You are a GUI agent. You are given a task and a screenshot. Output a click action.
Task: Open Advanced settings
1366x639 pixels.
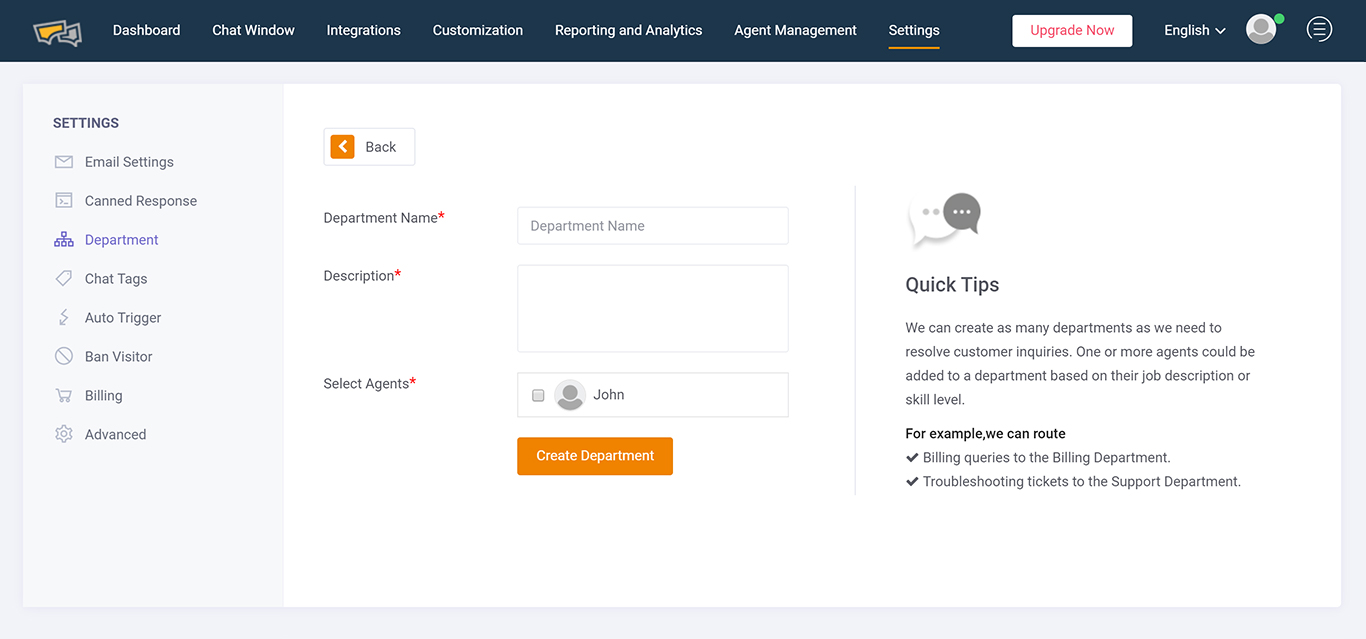[x=116, y=435]
